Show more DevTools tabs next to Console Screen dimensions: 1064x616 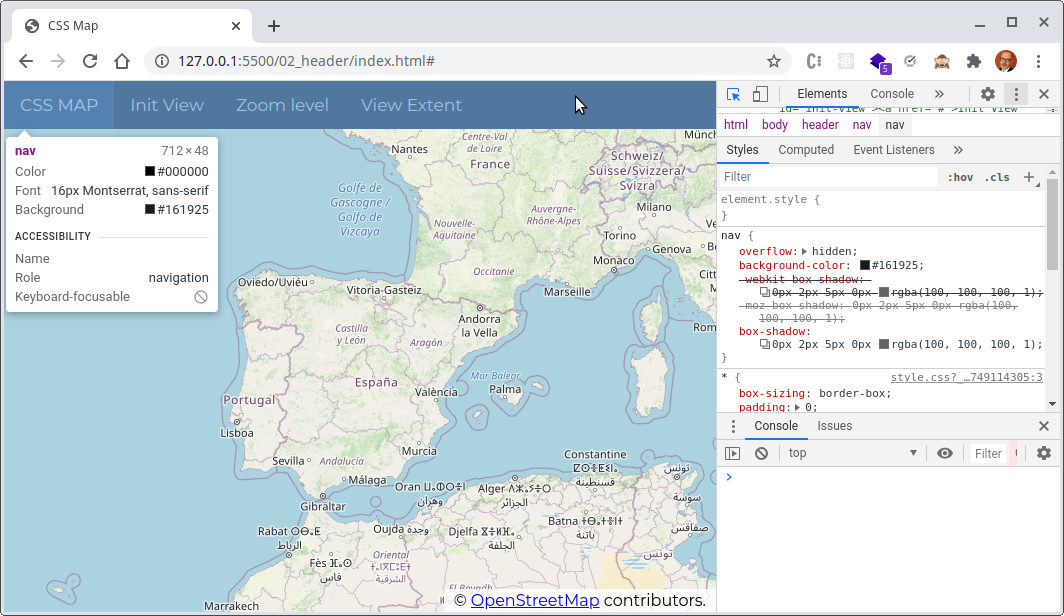(x=939, y=94)
